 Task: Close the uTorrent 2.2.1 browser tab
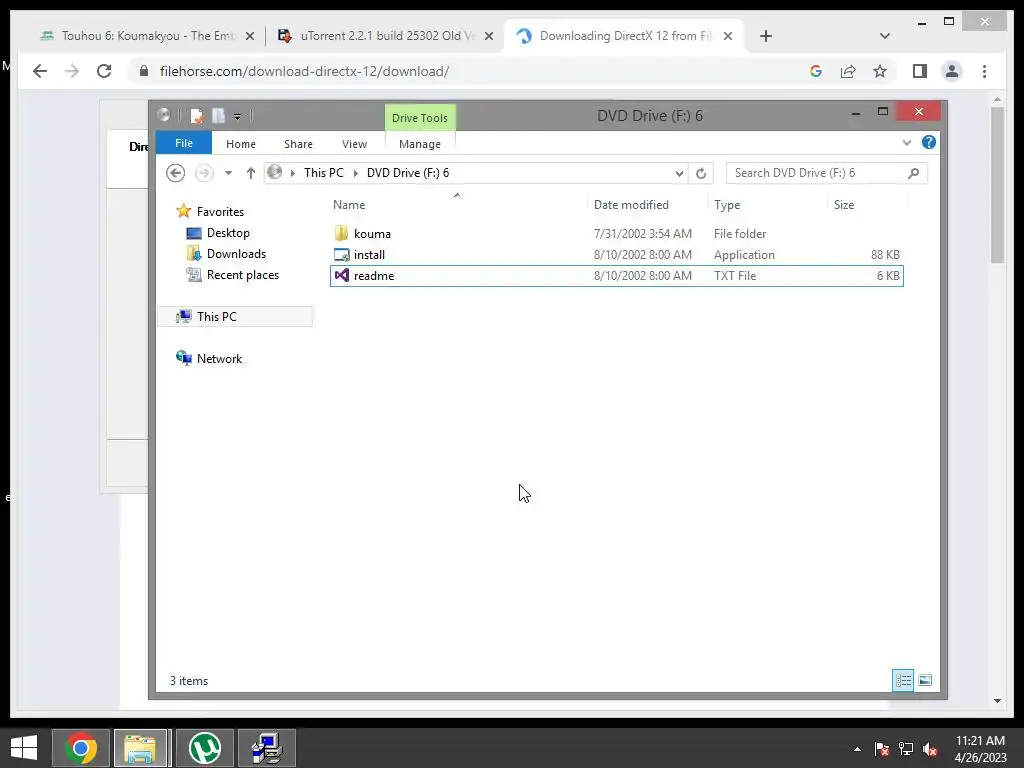[x=488, y=36]
